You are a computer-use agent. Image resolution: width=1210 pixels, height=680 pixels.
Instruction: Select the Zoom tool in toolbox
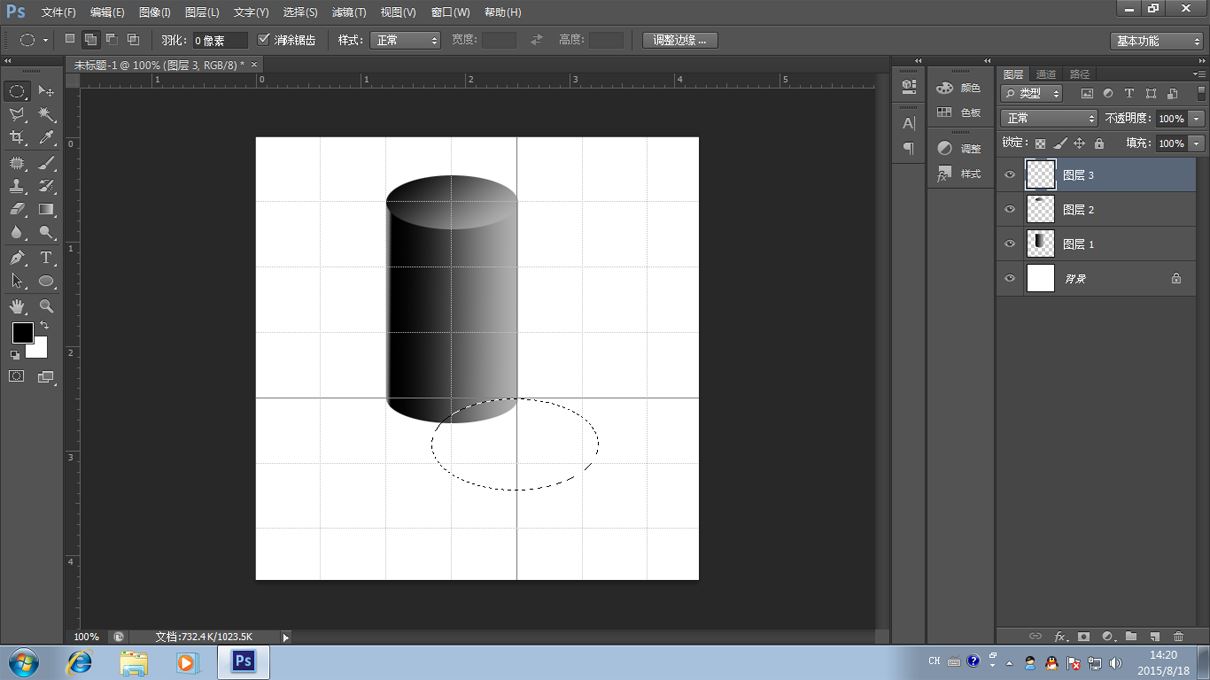(46, 307)
